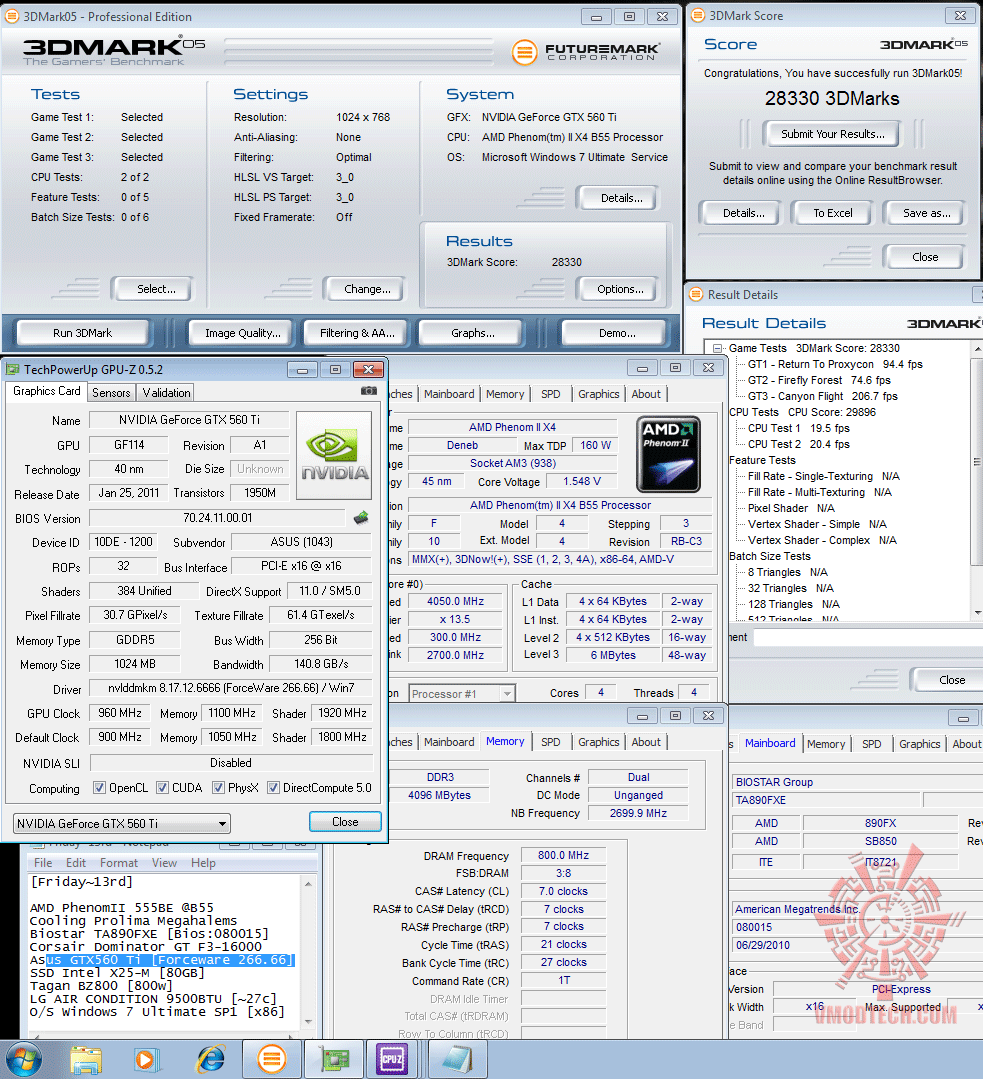The image size is (983, 1079).
Task: Click Details... in the 3DMark Score window
Action: 743,213
